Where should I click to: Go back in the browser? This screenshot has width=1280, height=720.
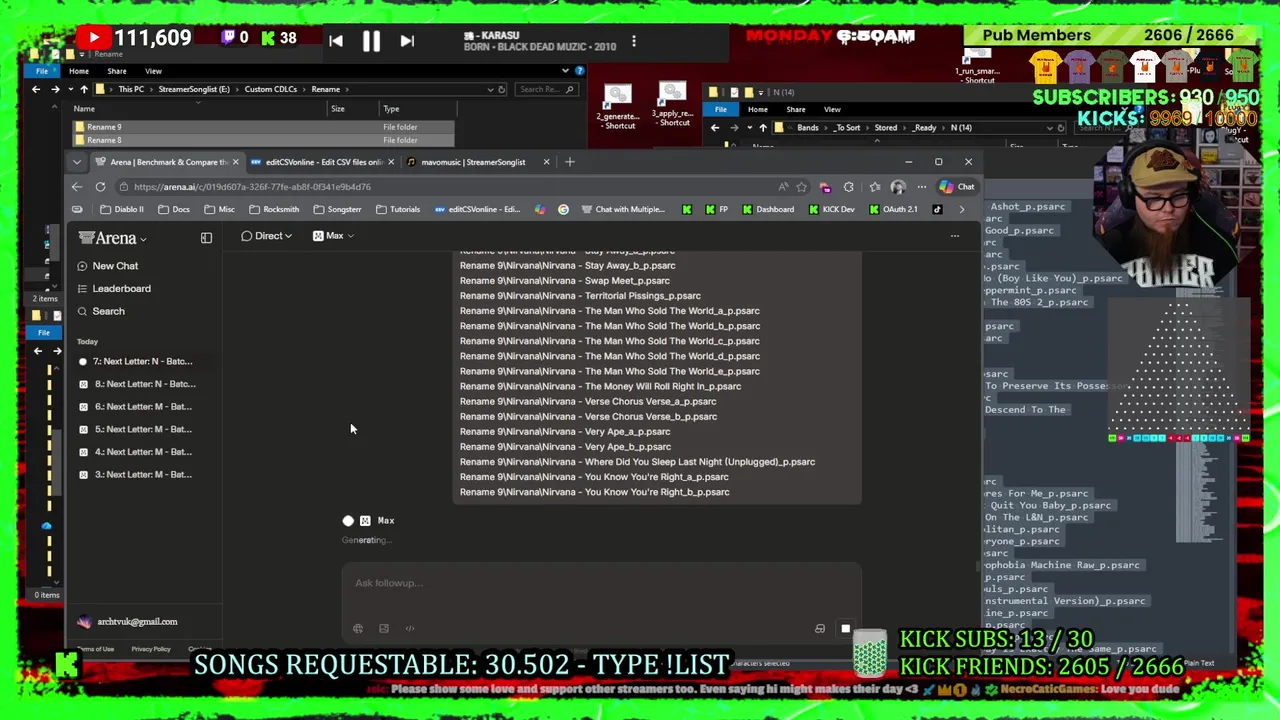point(77,187)
